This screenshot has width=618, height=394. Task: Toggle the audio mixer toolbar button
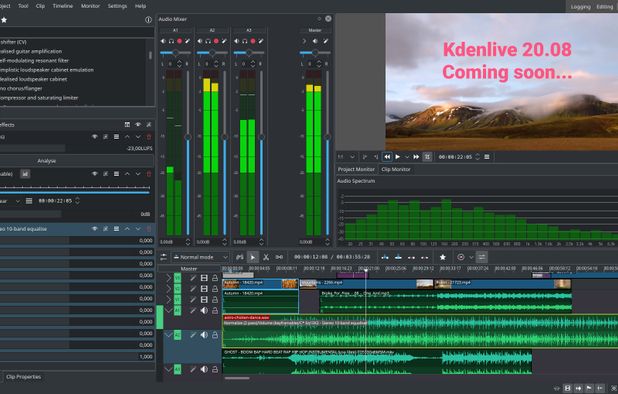(x=482, y=257)
